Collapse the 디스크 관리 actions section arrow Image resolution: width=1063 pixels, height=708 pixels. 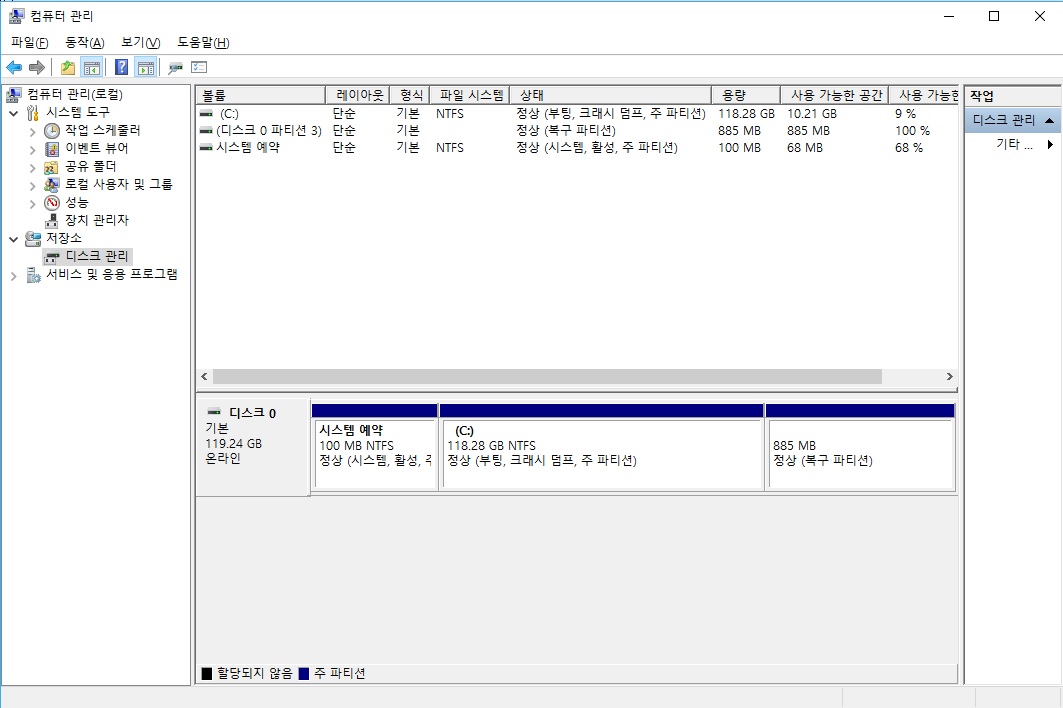coord(1049,121)
